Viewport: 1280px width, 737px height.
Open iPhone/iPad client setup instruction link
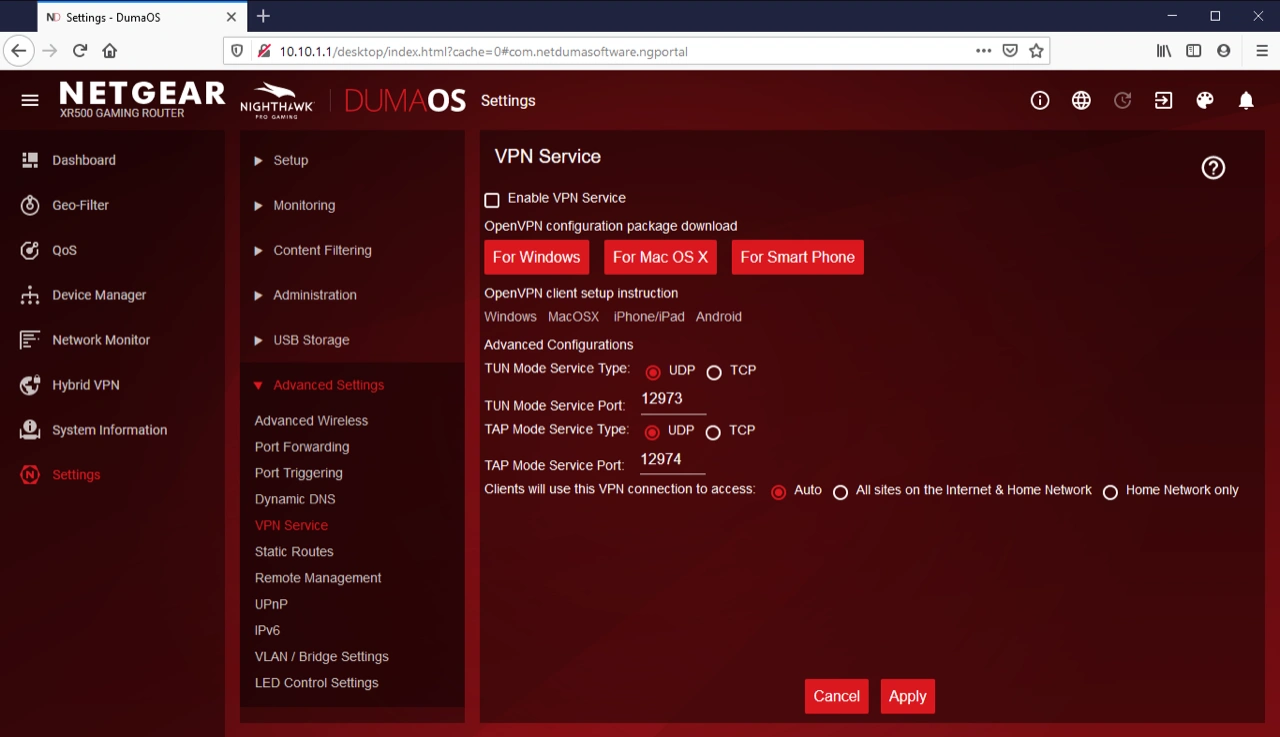point(649,317)
